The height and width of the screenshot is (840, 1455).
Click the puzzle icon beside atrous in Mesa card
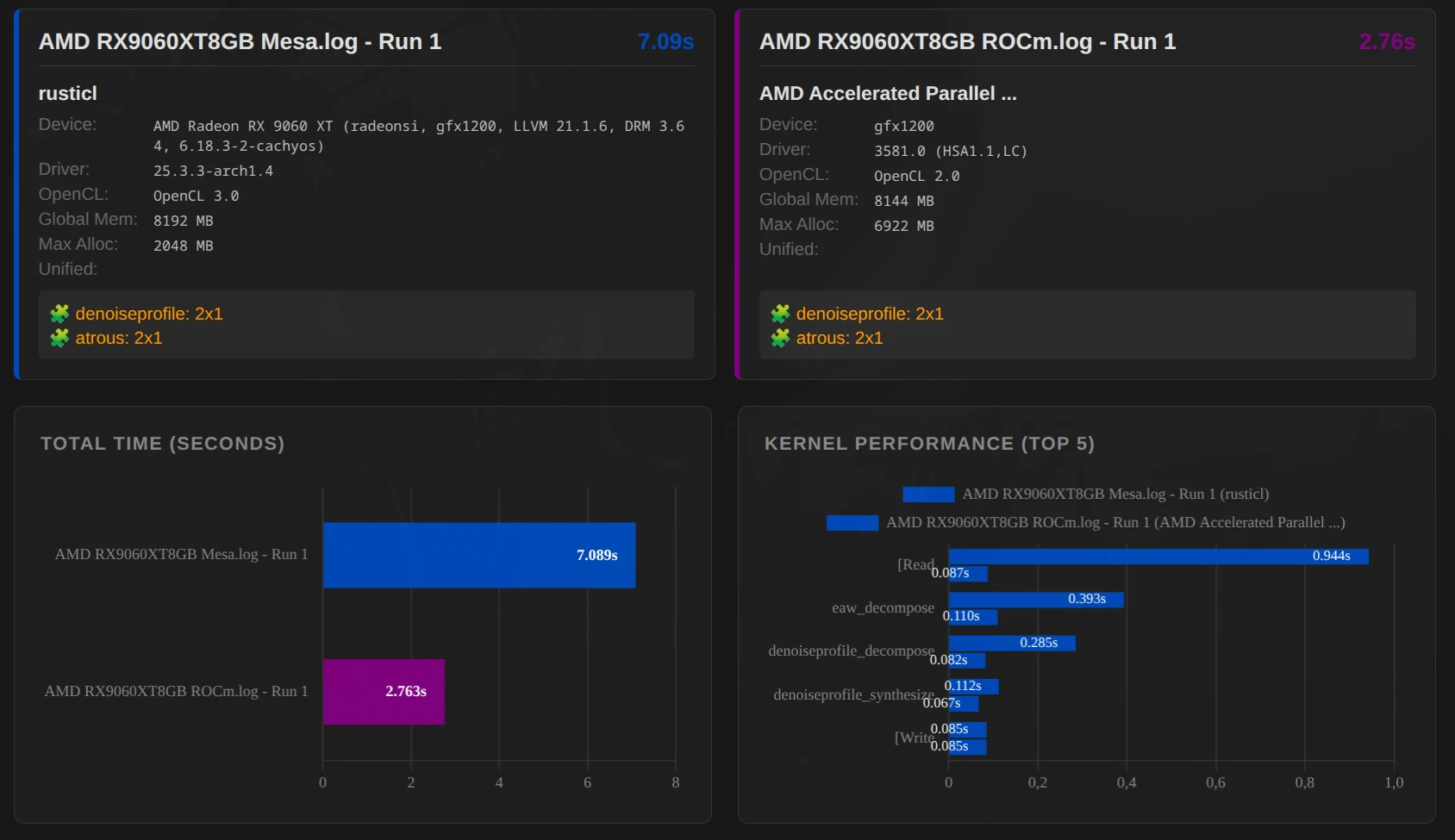[x=59, y=338]
